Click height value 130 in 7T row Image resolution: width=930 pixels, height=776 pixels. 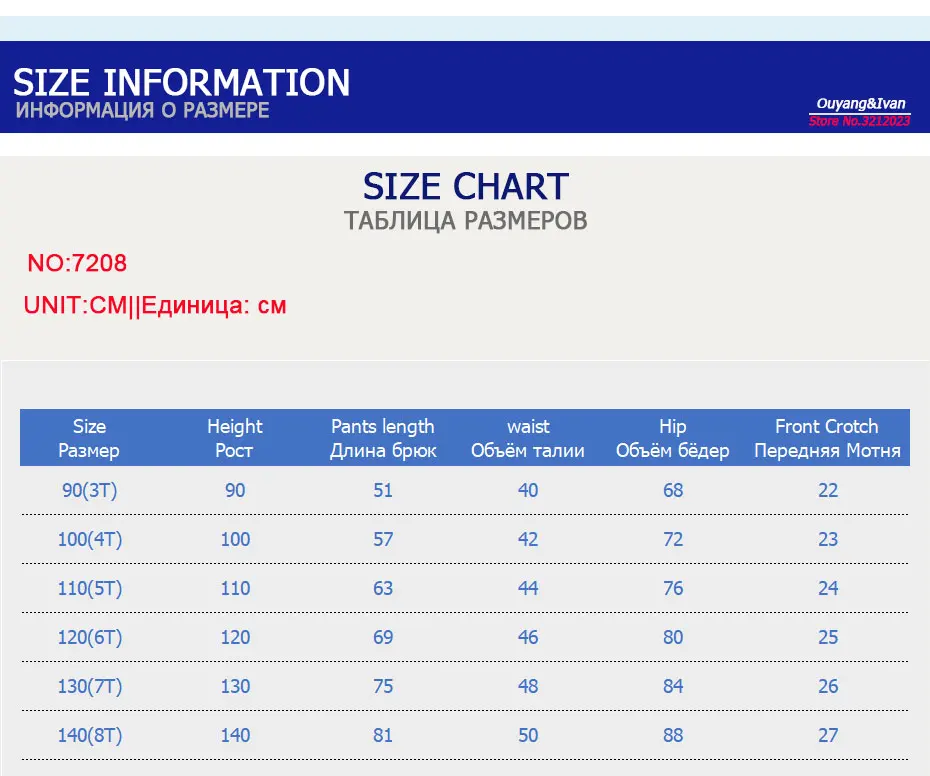point(235,686)
